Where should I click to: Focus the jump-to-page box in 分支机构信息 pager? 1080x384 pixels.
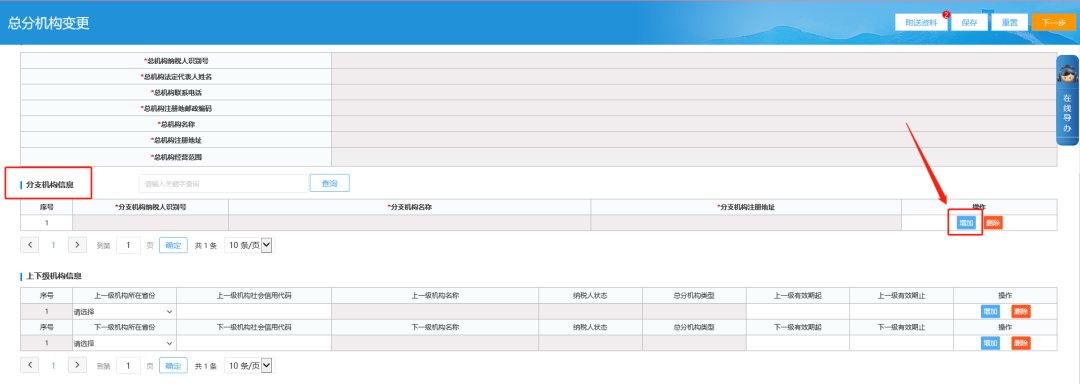tap(128, 244)
